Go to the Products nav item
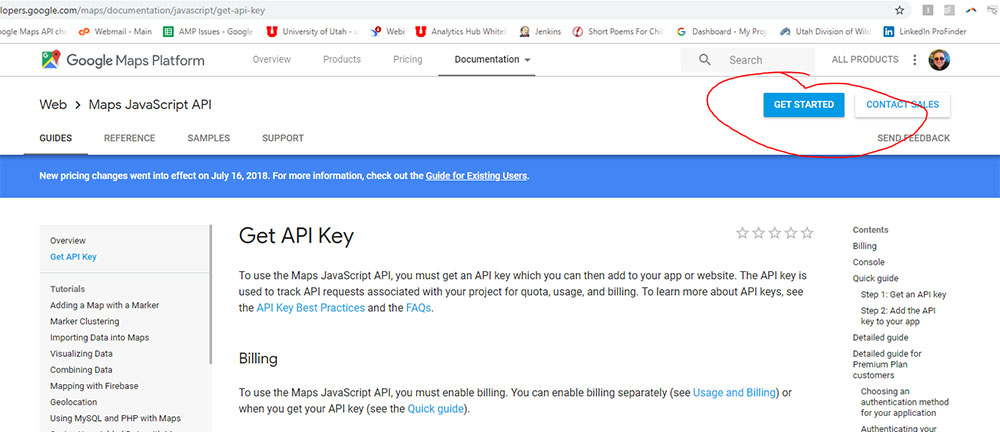Image resolution: width=1000 pixels, height=432 pixels. [x=342, y=59]
